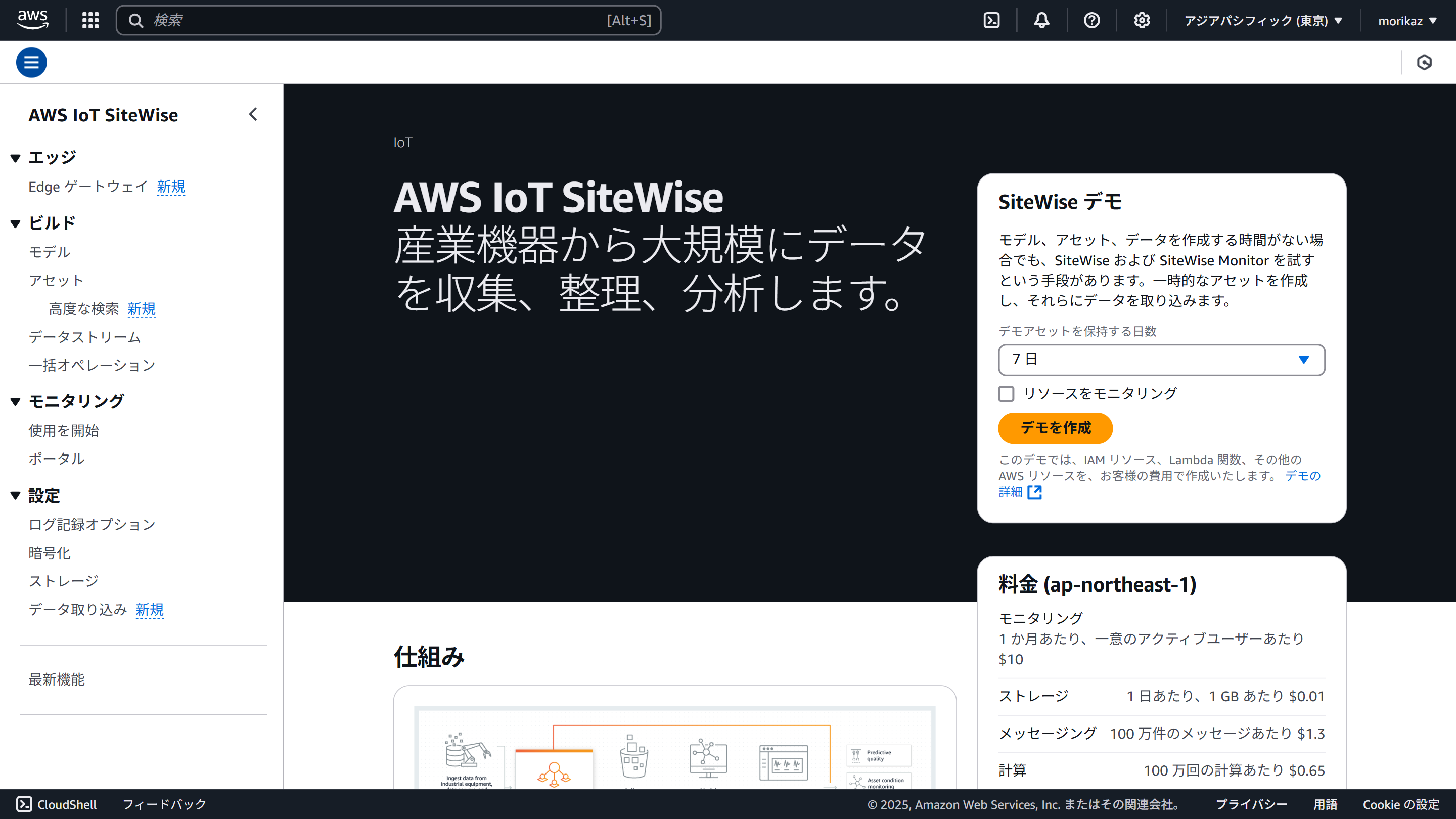Launch CloudShell from top bar icon
1456x819 pixels.
[x=991, y=20]
